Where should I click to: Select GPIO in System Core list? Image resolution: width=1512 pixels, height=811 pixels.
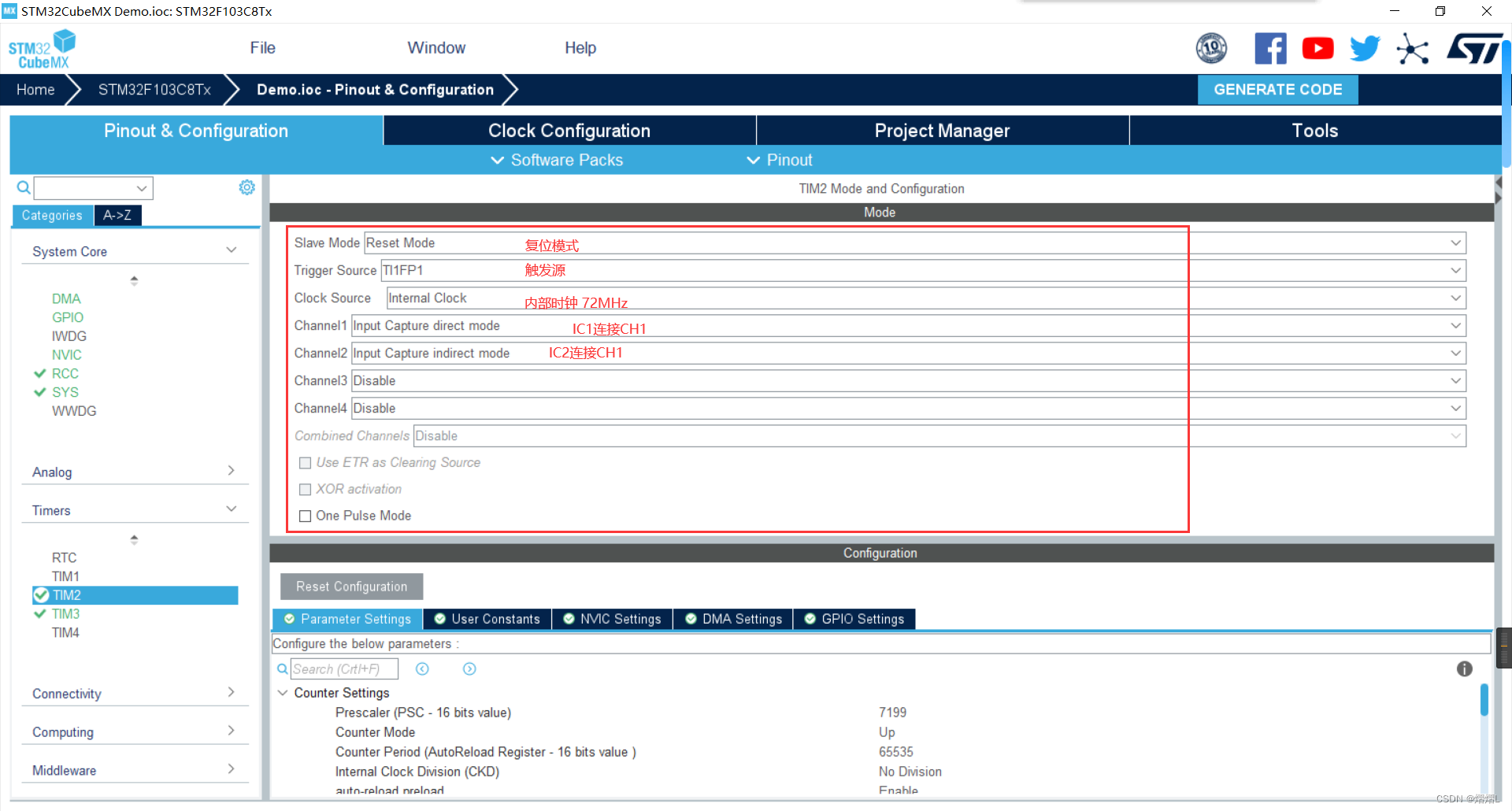(x=68, y=317)
